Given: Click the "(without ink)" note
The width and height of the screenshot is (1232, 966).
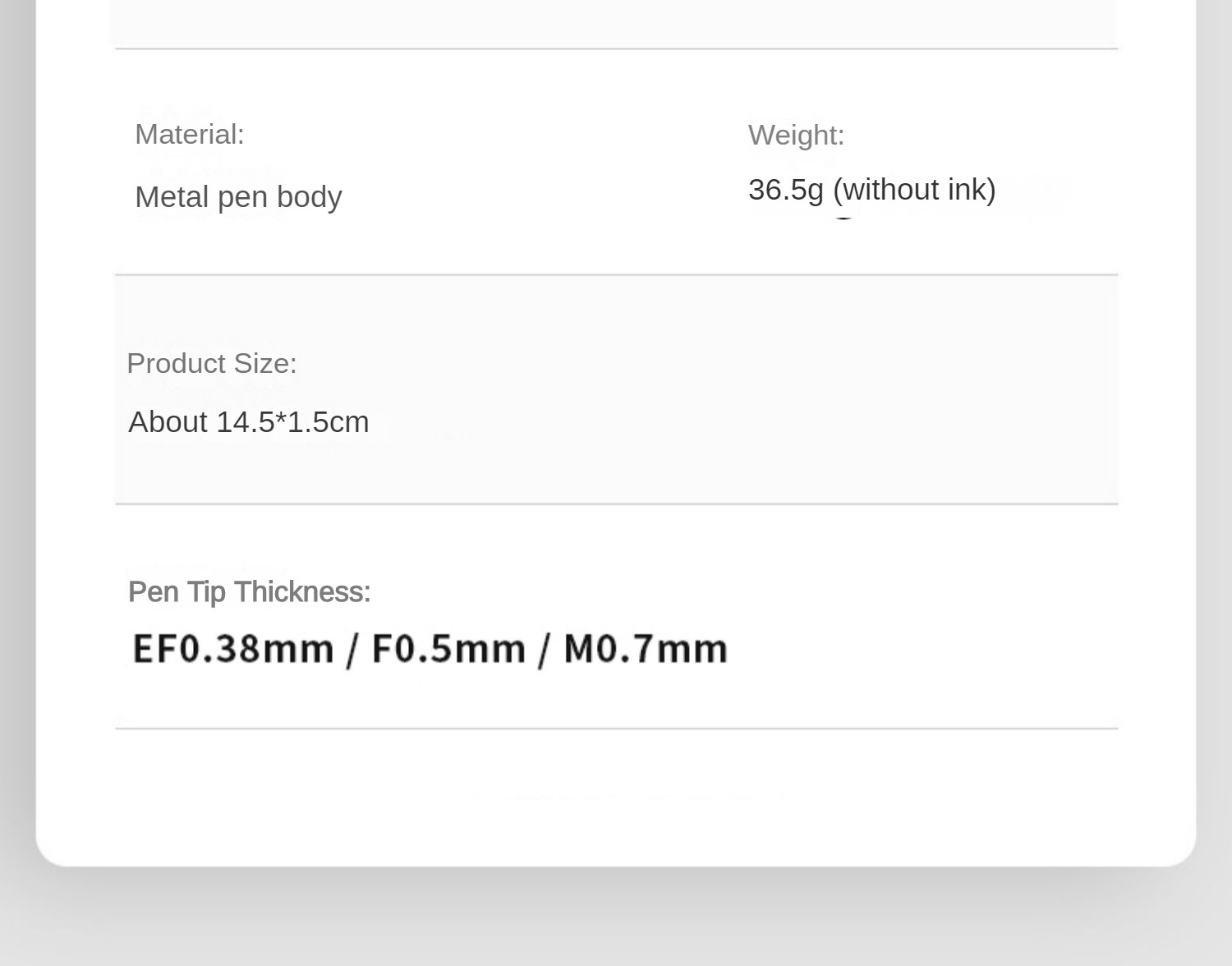Looking at the screenshot, I should (x=913, y=190).
